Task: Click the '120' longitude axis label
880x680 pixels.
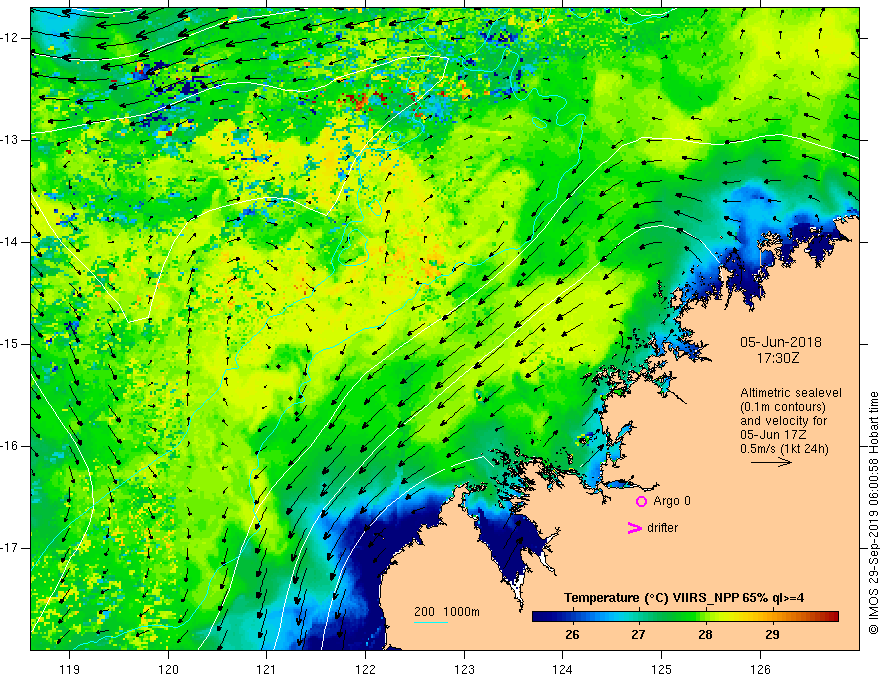Action: click(168, 669)
